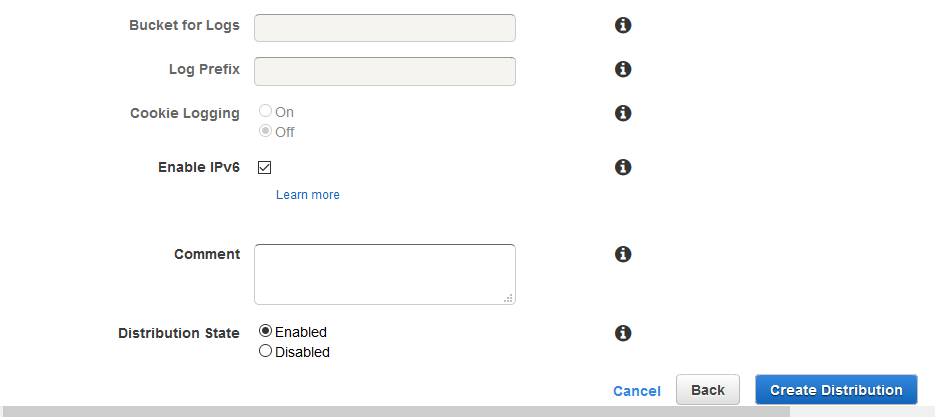Go Back to previous step
Image resolution: width=935 pixels, height=417 pixels.
click(708, 390)
